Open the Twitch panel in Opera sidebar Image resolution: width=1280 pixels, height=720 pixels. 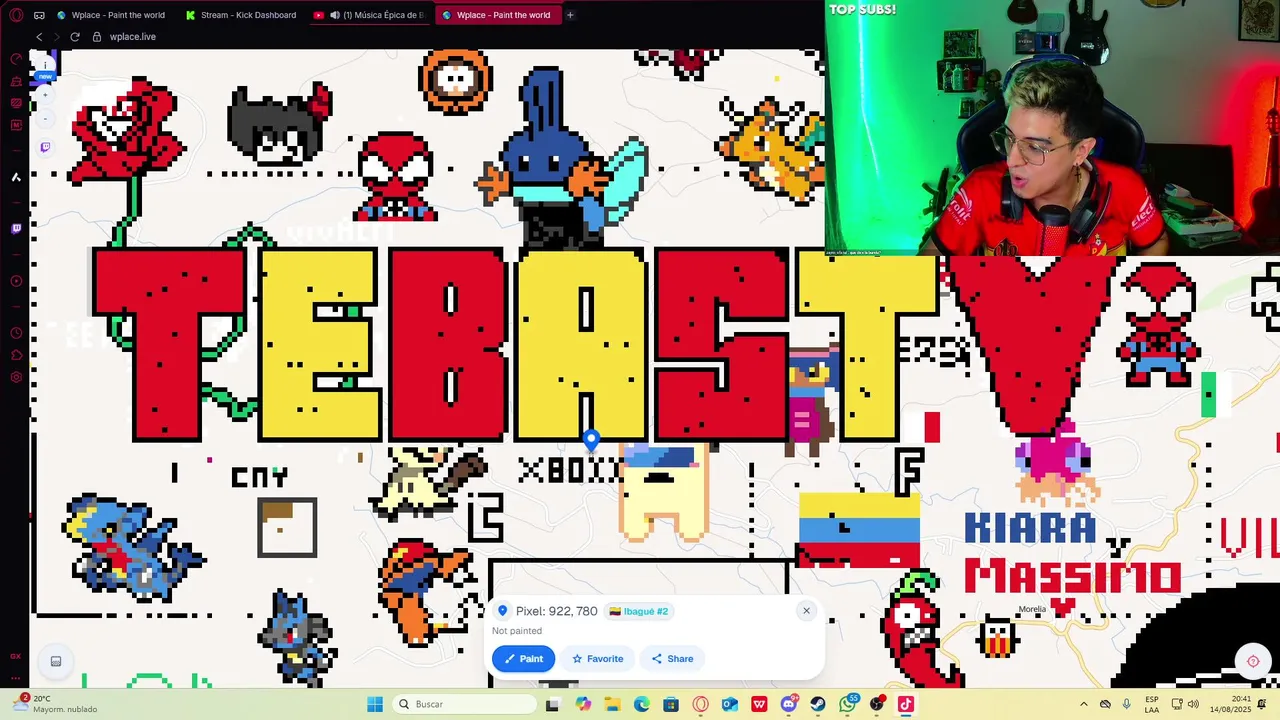(x=16, y=229)
